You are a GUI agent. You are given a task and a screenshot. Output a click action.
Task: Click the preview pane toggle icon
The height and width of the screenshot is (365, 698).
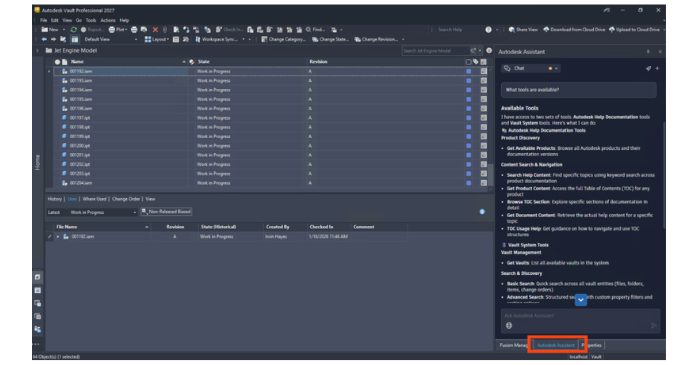coord(75,39)
